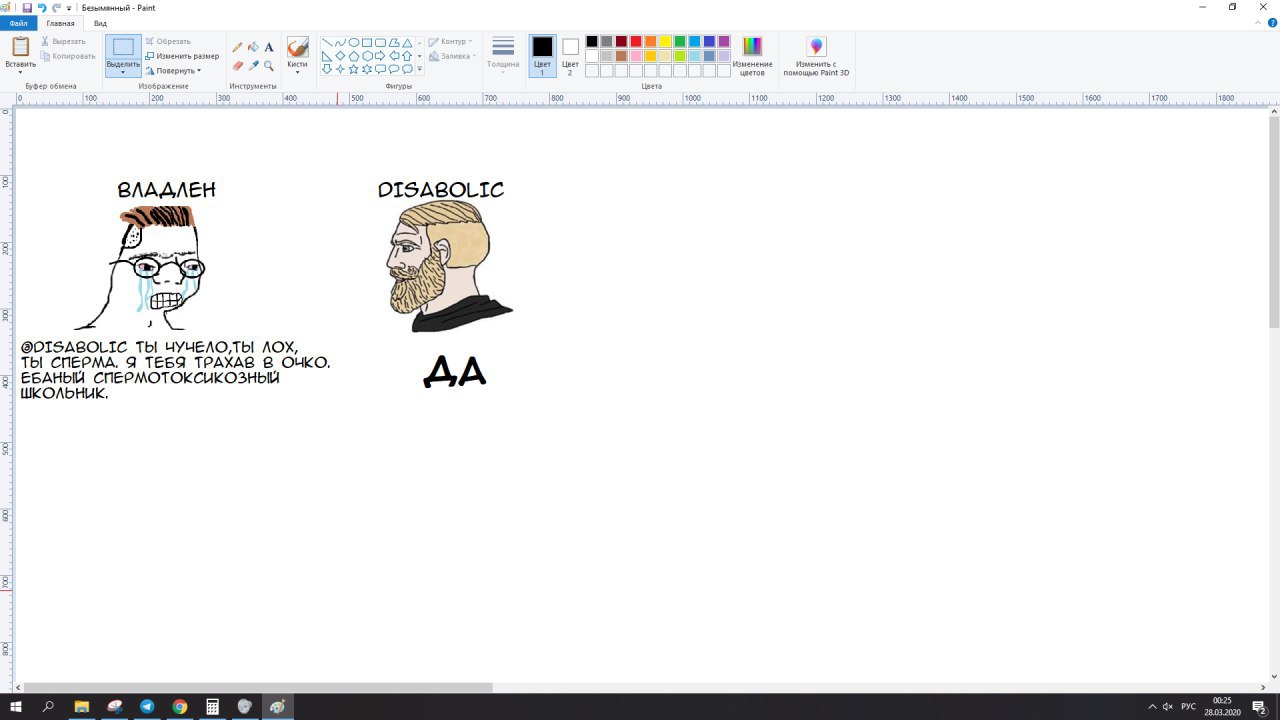Open Edit colors (Изменение цветов)
Image resolution: width=1280 pixels, height=720 pixels.
coord(752,56)
